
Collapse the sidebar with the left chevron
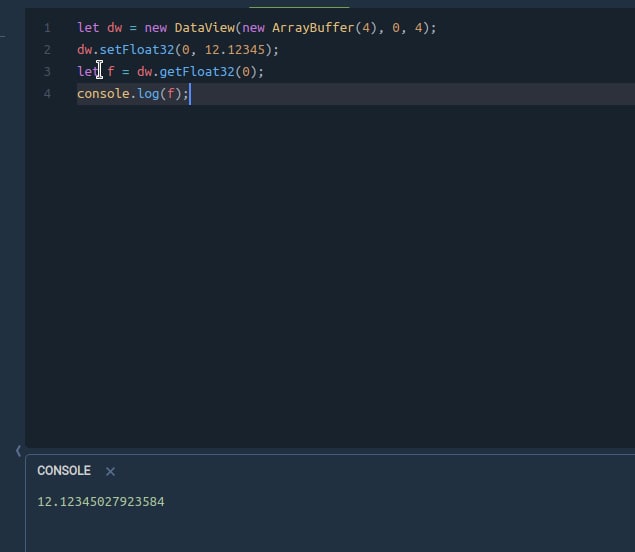18,451
